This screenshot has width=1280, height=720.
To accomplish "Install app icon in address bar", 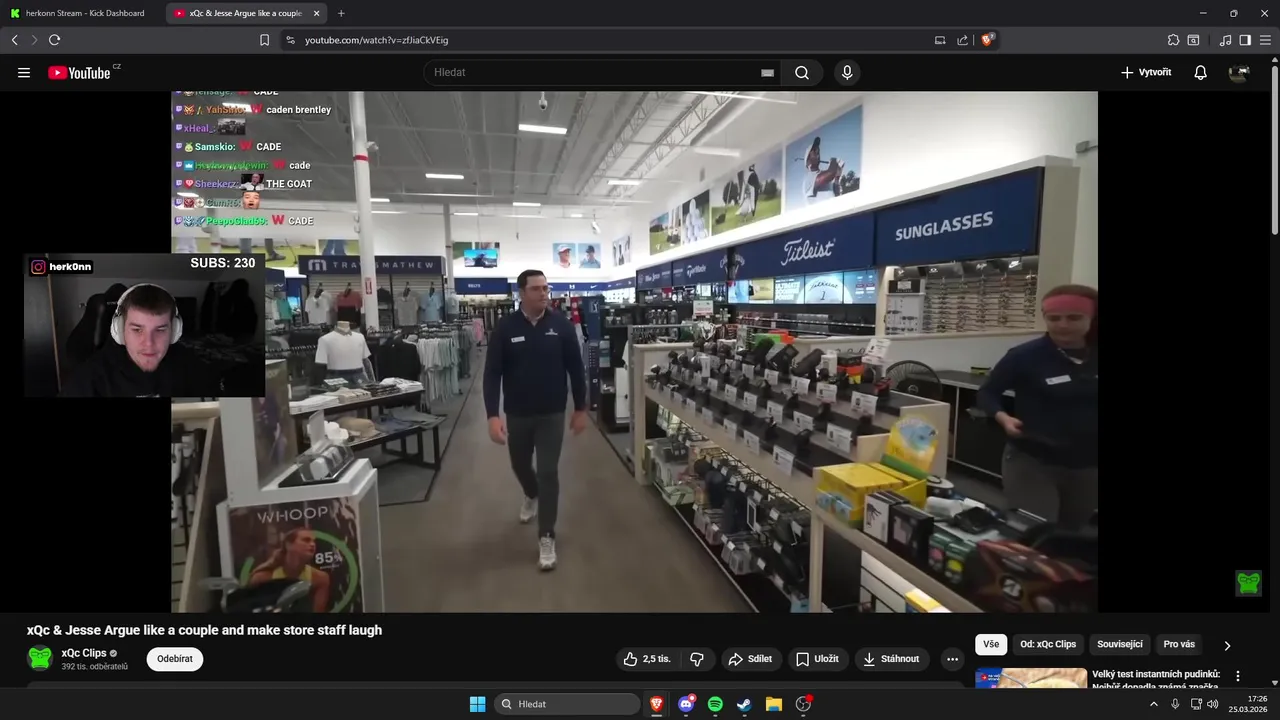I will (940, 40).
